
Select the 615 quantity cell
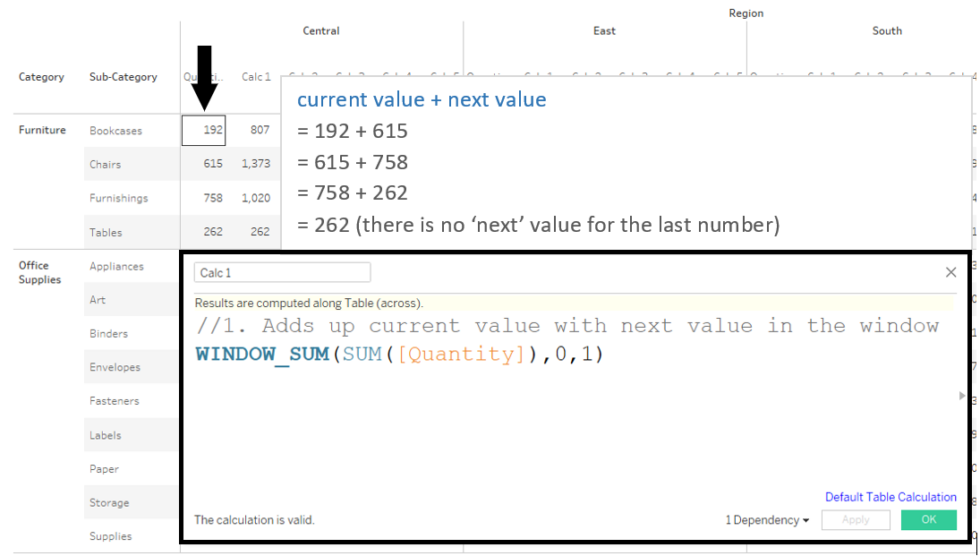212,164
